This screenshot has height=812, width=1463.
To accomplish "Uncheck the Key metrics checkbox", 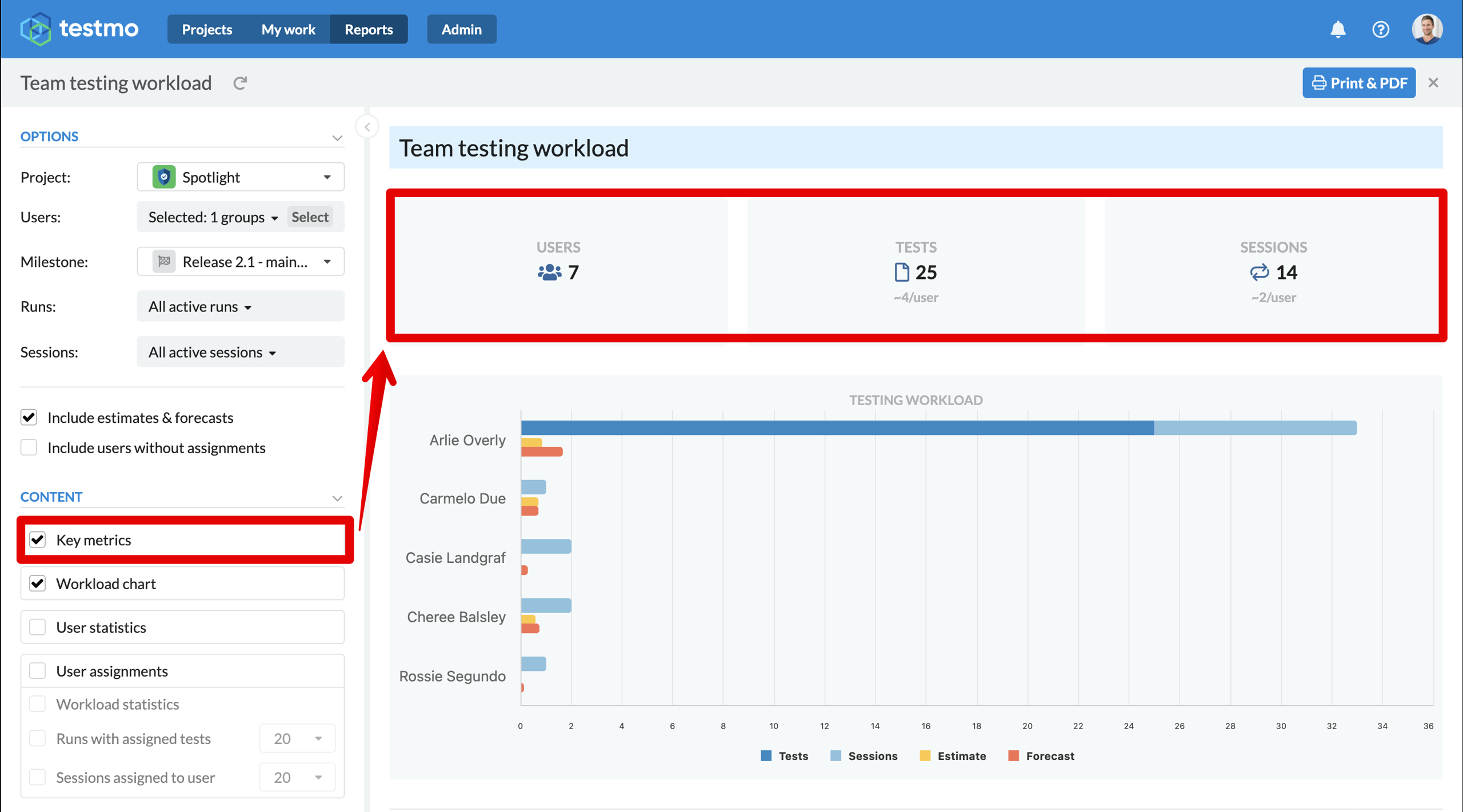I will [38, 540].
